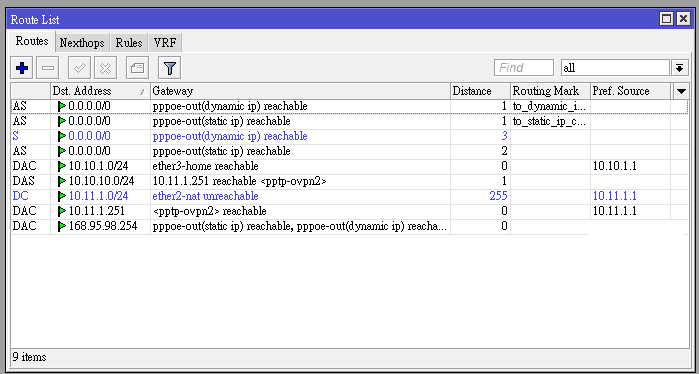Select the blue static route with distance 3
Screen dimensions: 699x374
(x=350, y=136)
